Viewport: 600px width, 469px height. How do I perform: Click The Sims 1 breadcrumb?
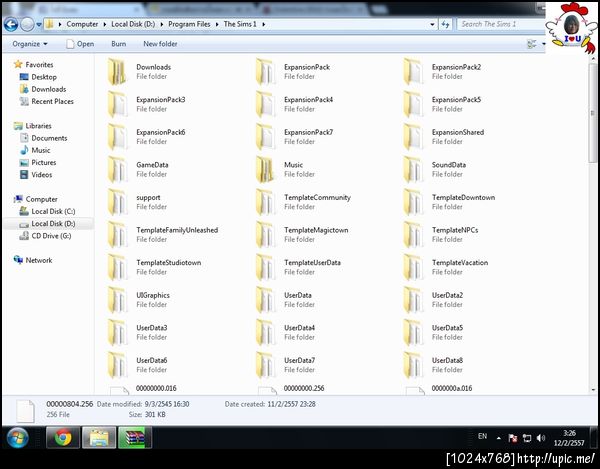(240, 24)
